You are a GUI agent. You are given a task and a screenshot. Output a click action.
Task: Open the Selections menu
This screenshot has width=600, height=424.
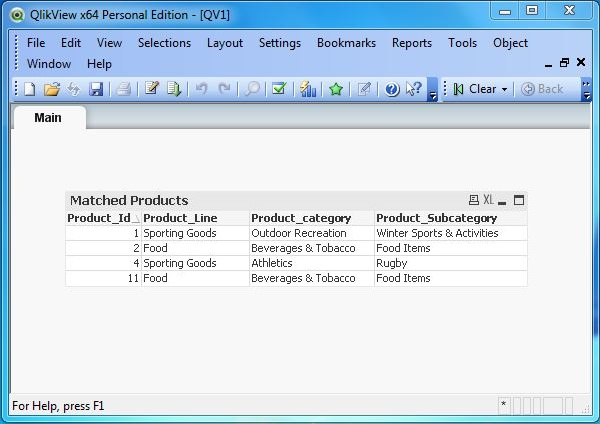click(x=165, y=43)
